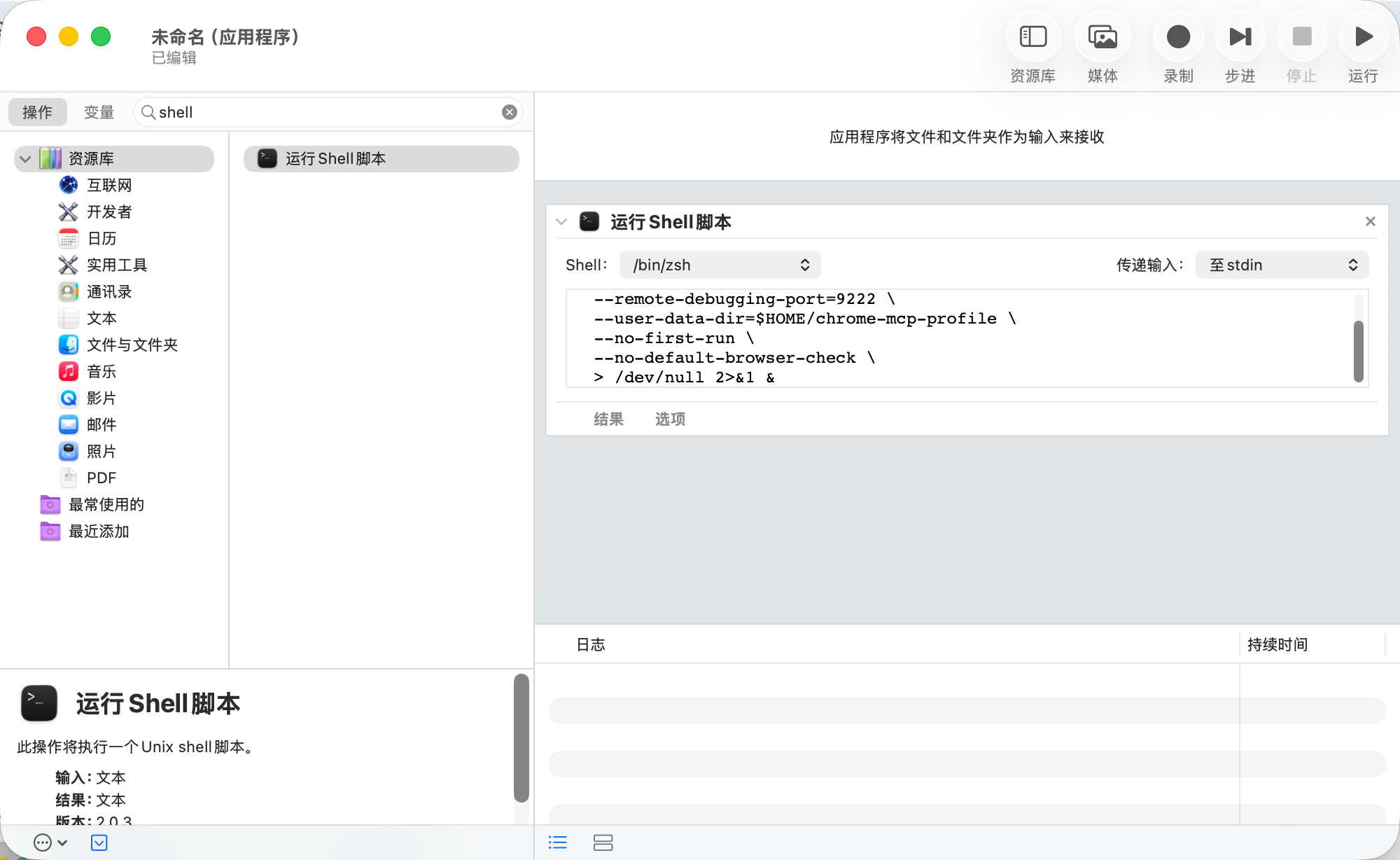The image size is (1400, 860).
Task: Collapse the 资源库 tree disclosure arrow
Action: [x=25, y=159]
